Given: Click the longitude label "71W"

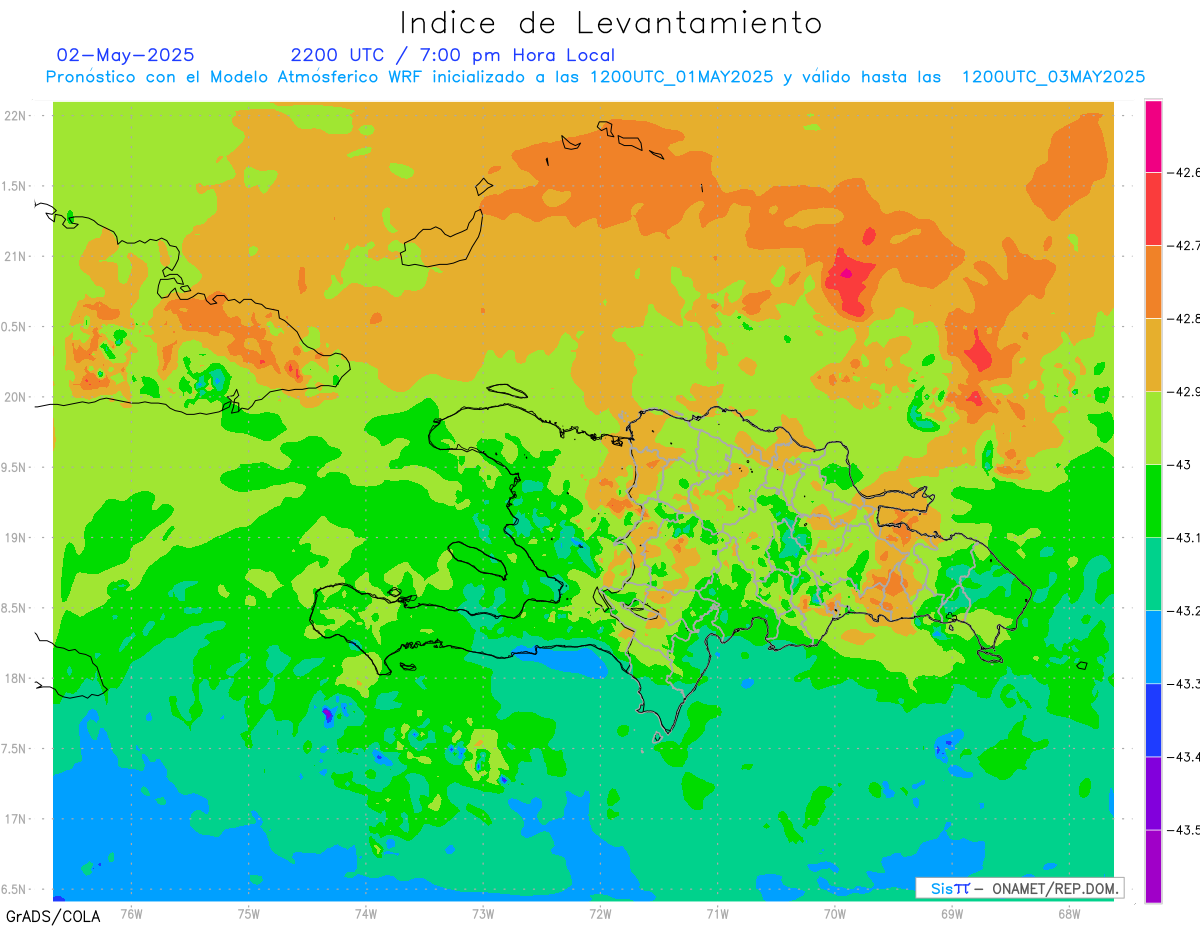Looking at the screenshot, I should tap(717, 913).
